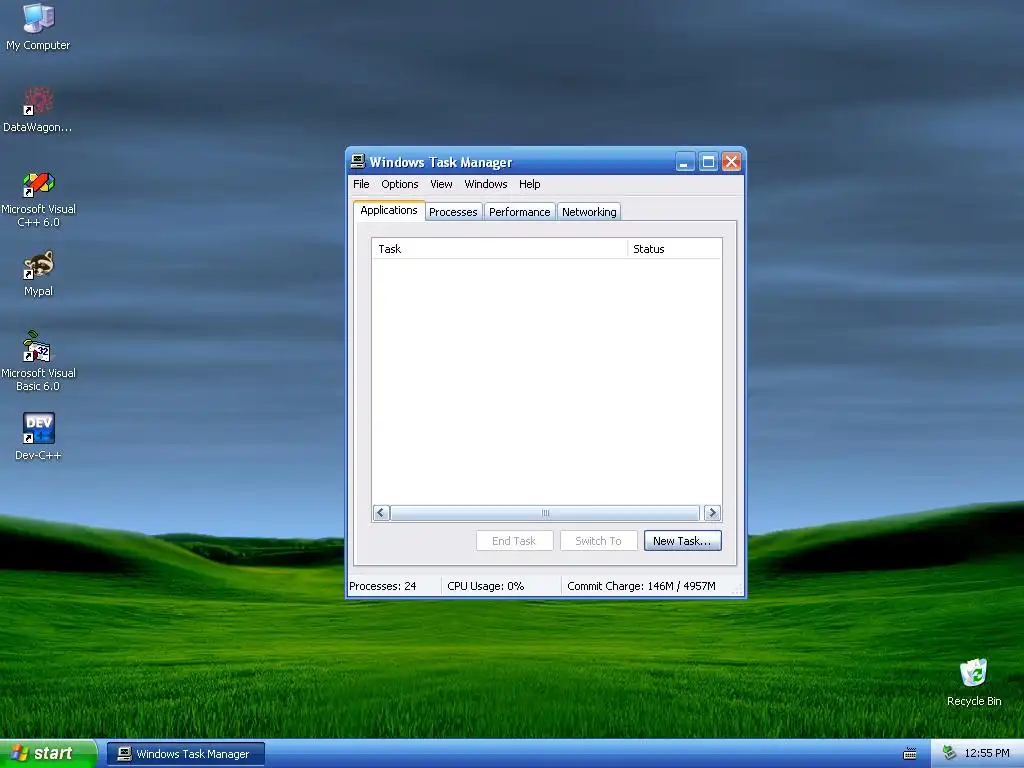
Task: Click the horizontal scrollbar thumb in task list
Action: click(x=545, y=513)
